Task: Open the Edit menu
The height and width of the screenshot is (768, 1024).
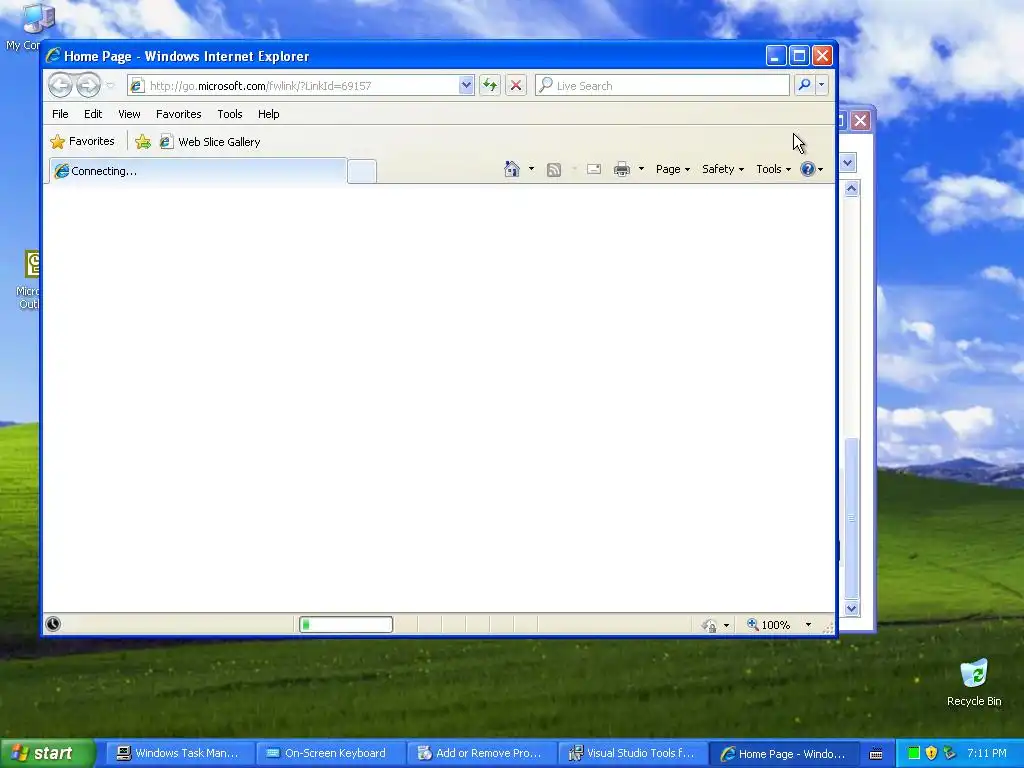Action: tap(93, 114)
